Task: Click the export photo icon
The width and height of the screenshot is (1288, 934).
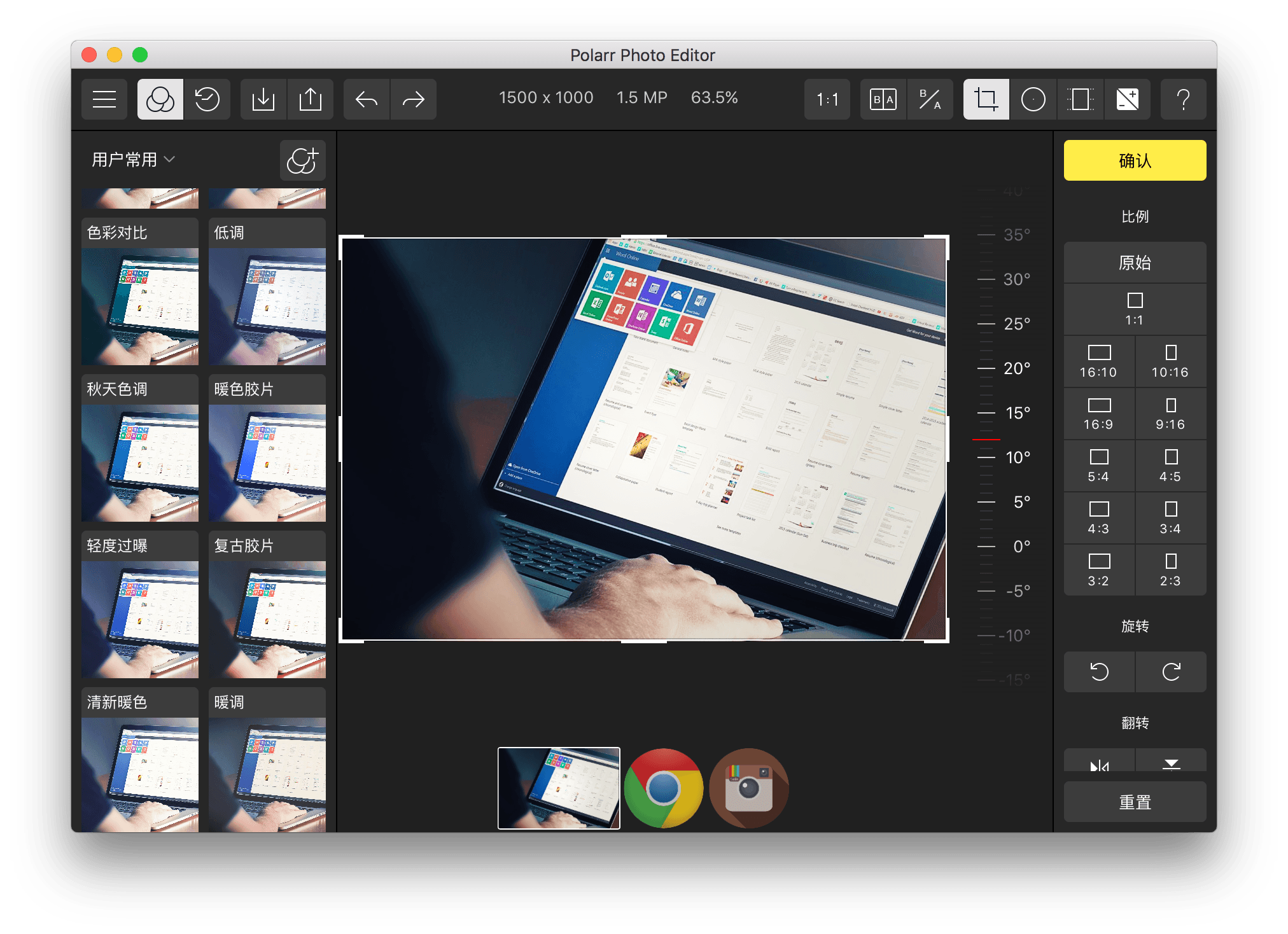Action: tap(311, 99)
